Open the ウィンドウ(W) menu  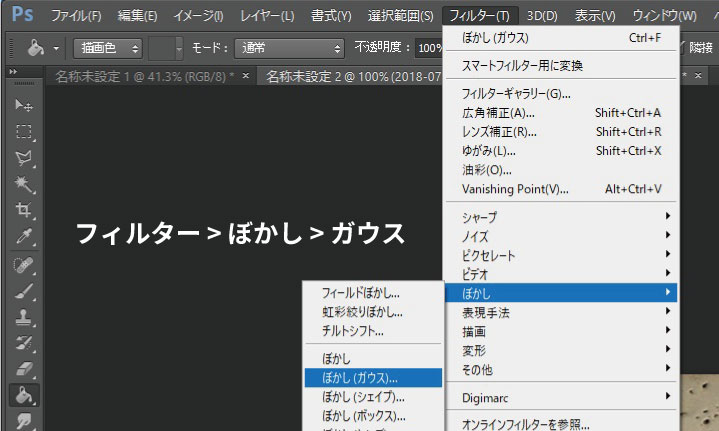pyautogui.click(x=664, y=16)
